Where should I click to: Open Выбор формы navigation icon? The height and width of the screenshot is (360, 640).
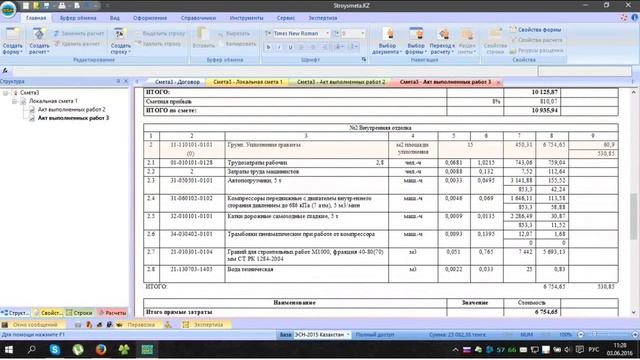click(416, 34)
